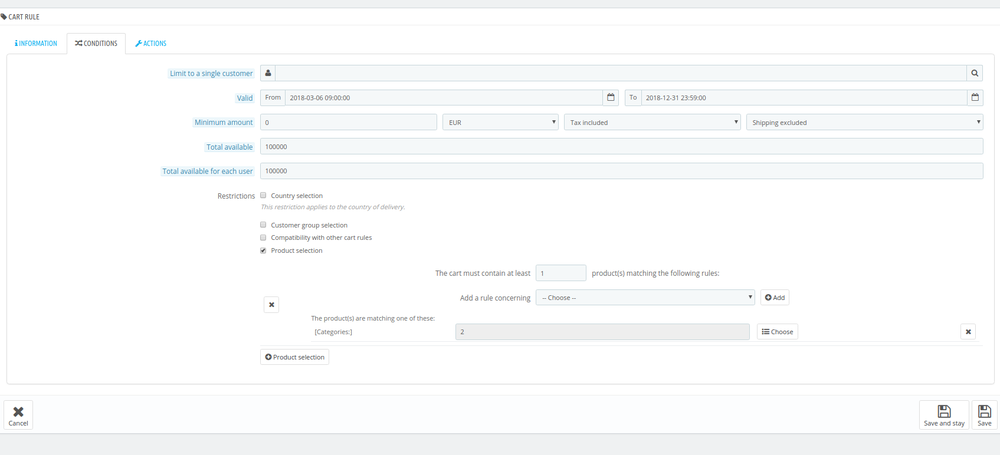Click the Total available field
This screenshot has width=1000, height=455.
tap(622, 146)
